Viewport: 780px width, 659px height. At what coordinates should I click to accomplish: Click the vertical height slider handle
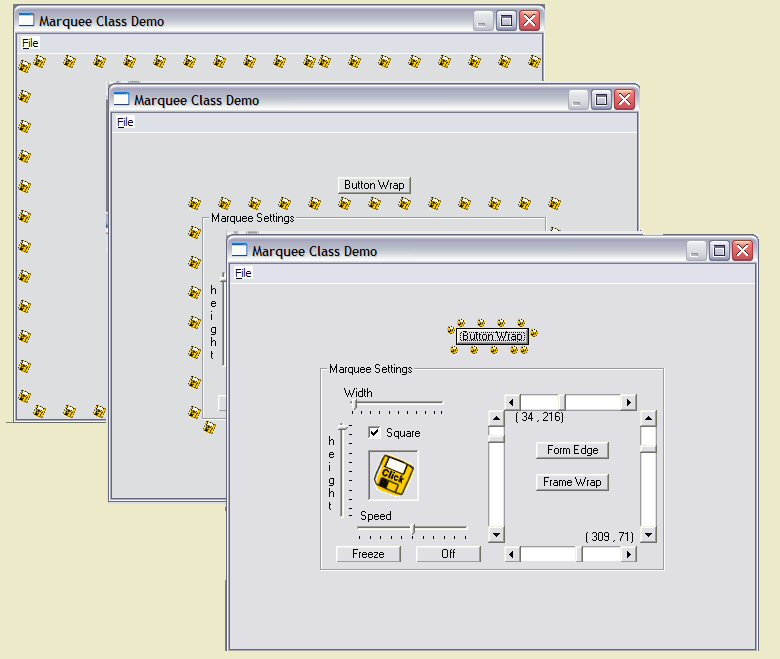342,427
